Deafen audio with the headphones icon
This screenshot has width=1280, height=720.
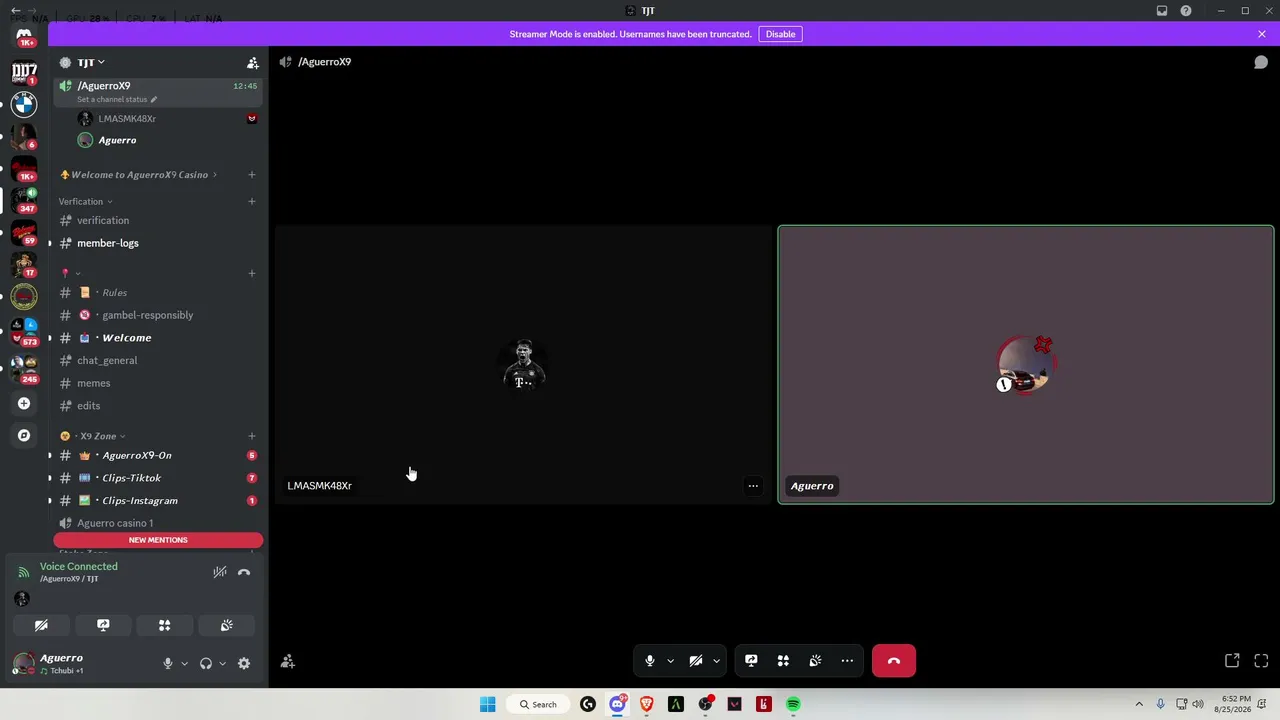(206, 663)
